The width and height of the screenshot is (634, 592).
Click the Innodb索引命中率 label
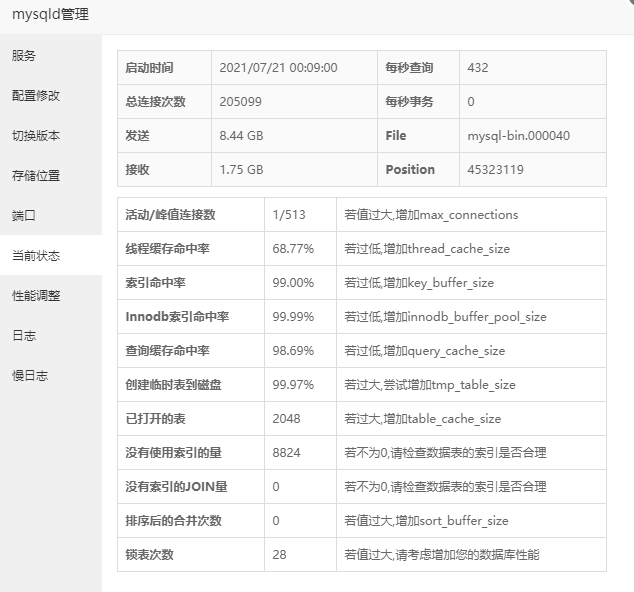[177, 317]
